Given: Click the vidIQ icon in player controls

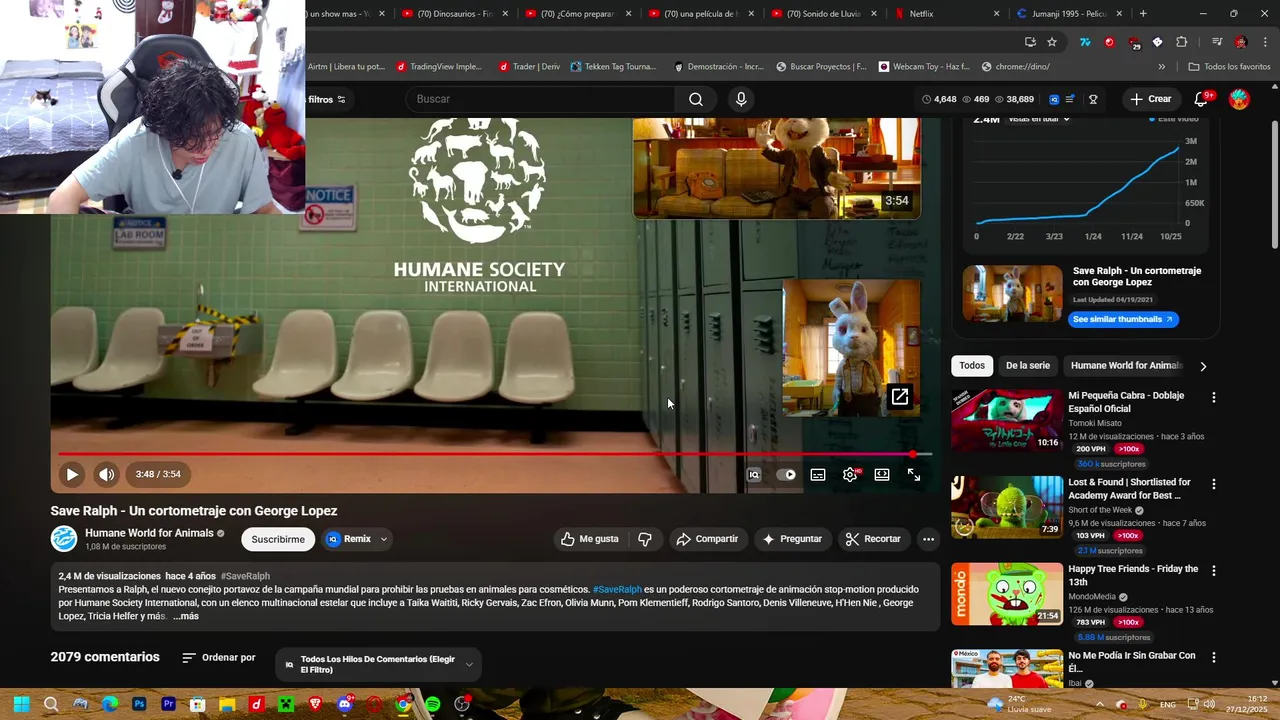Looking at the screenshot, I should point(754,475).
